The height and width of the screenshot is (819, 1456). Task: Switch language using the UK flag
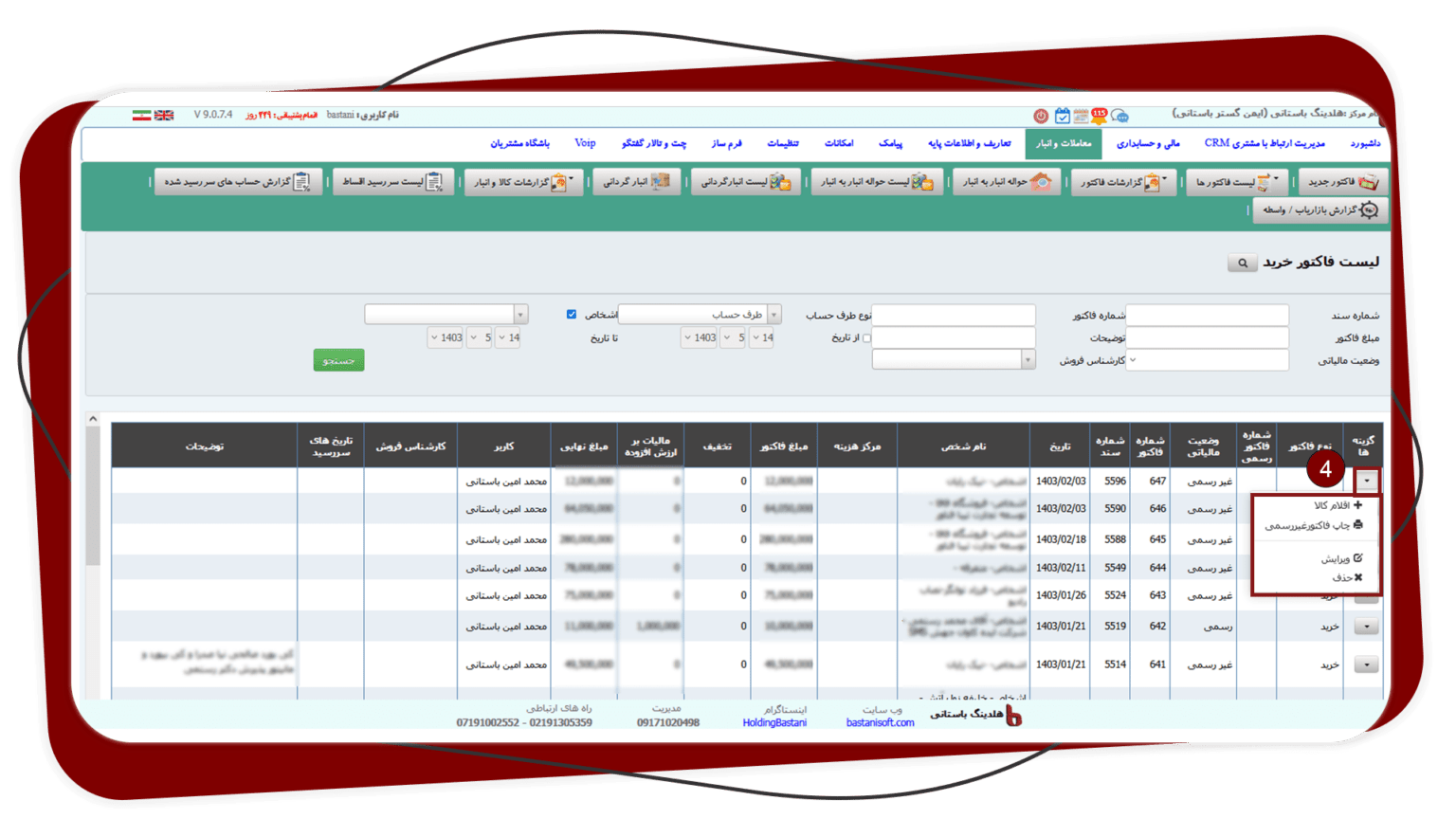pos(164,116)
